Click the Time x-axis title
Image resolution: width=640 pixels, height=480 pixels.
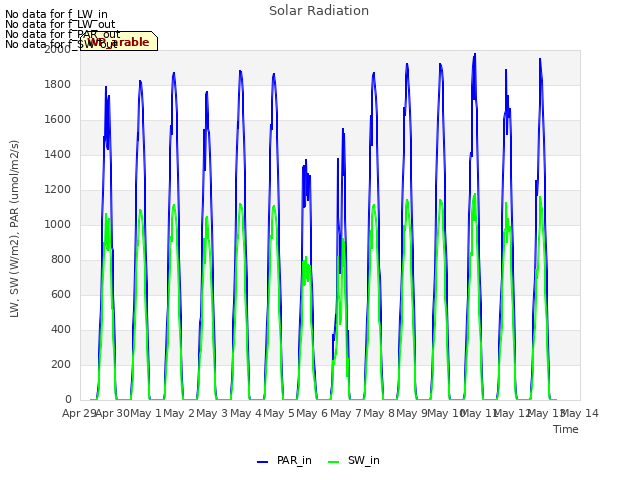click(566, 429)
